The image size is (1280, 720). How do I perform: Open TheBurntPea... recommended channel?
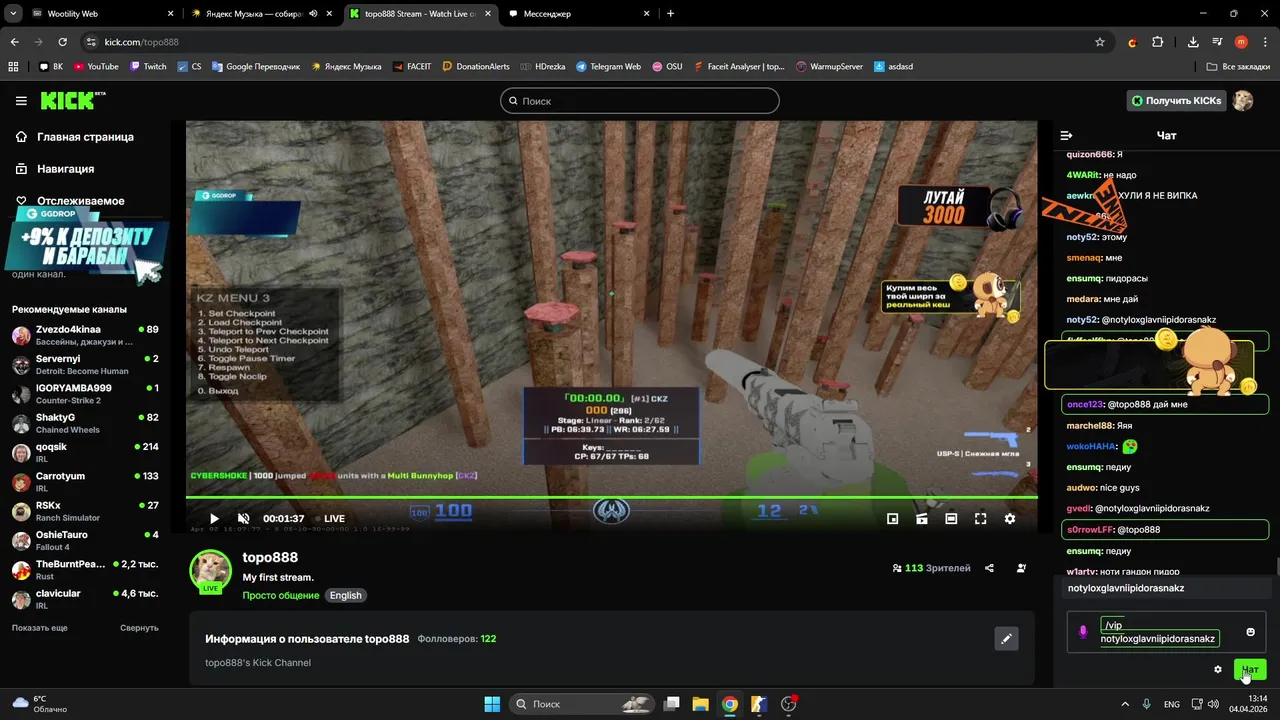[x=85, y=570]
